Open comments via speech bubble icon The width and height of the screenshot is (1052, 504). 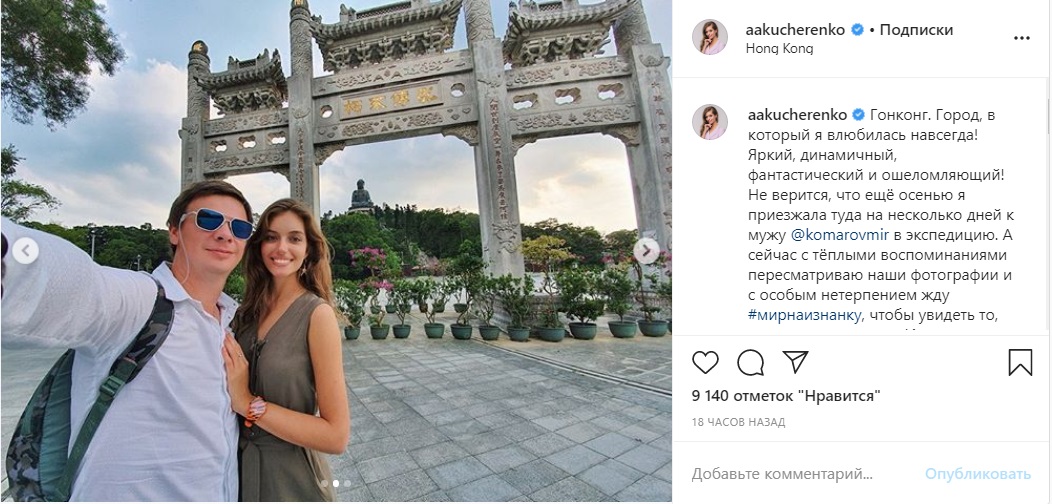pos(750,362)
